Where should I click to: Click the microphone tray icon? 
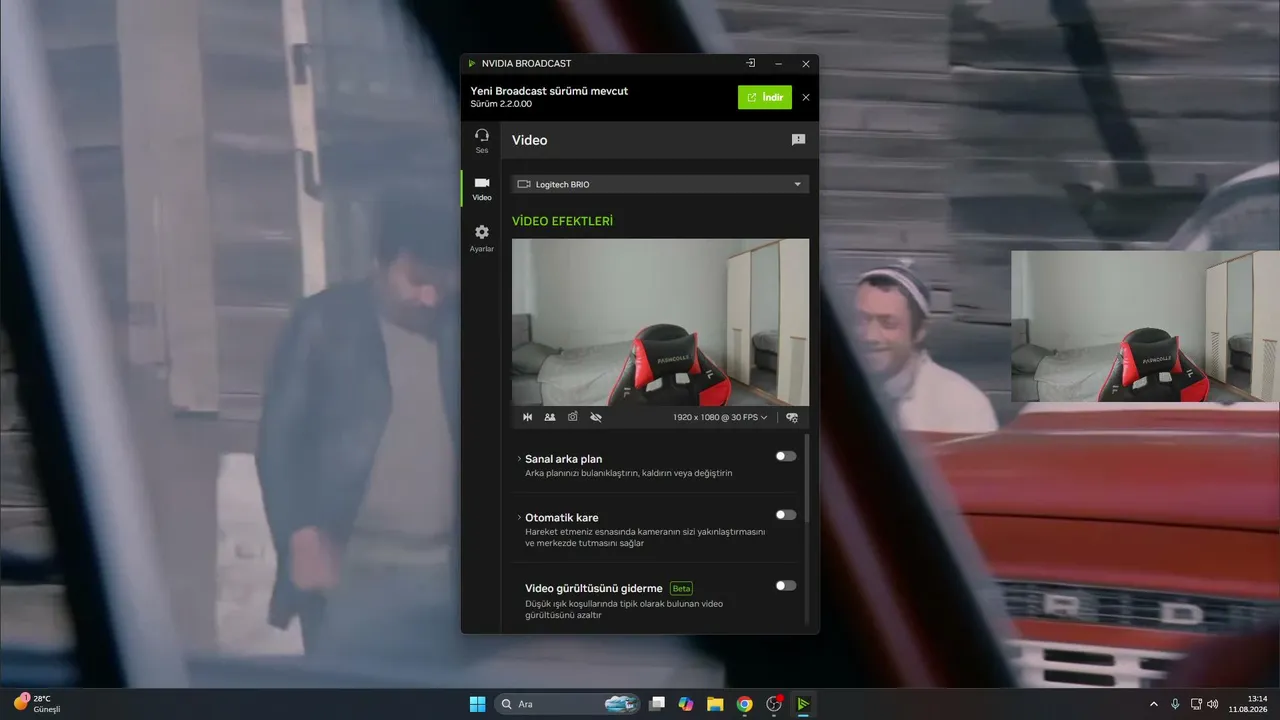coord(1175,704)
